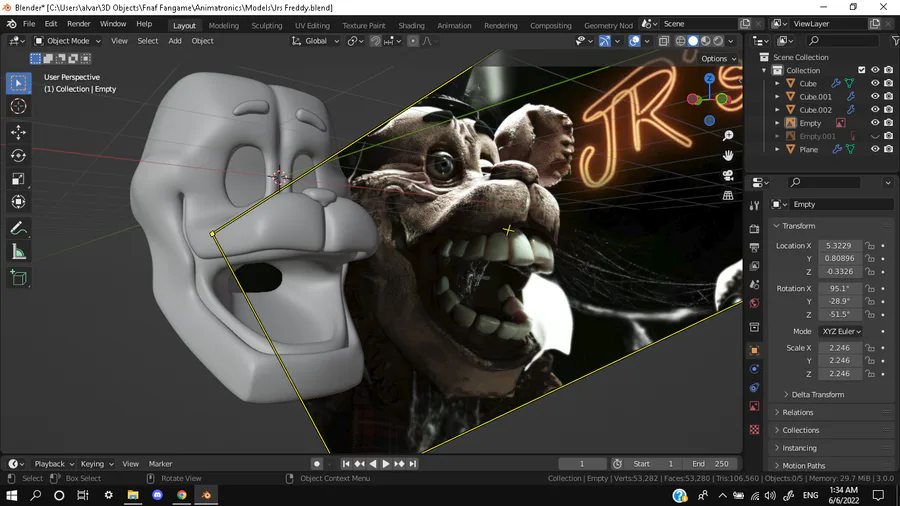This screenshot has height=506, width=900.
Task: Activate the Cursor tool
Action: coord(18,106)
